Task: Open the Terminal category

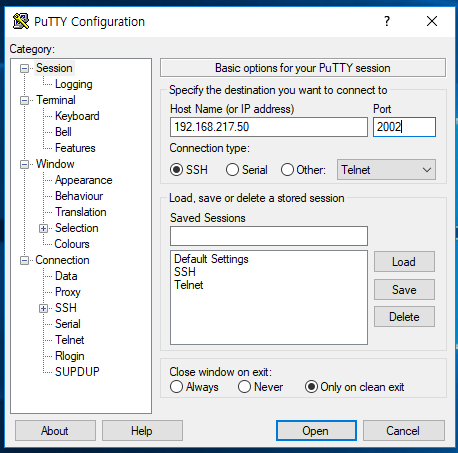Action: (x=56, y=100)
